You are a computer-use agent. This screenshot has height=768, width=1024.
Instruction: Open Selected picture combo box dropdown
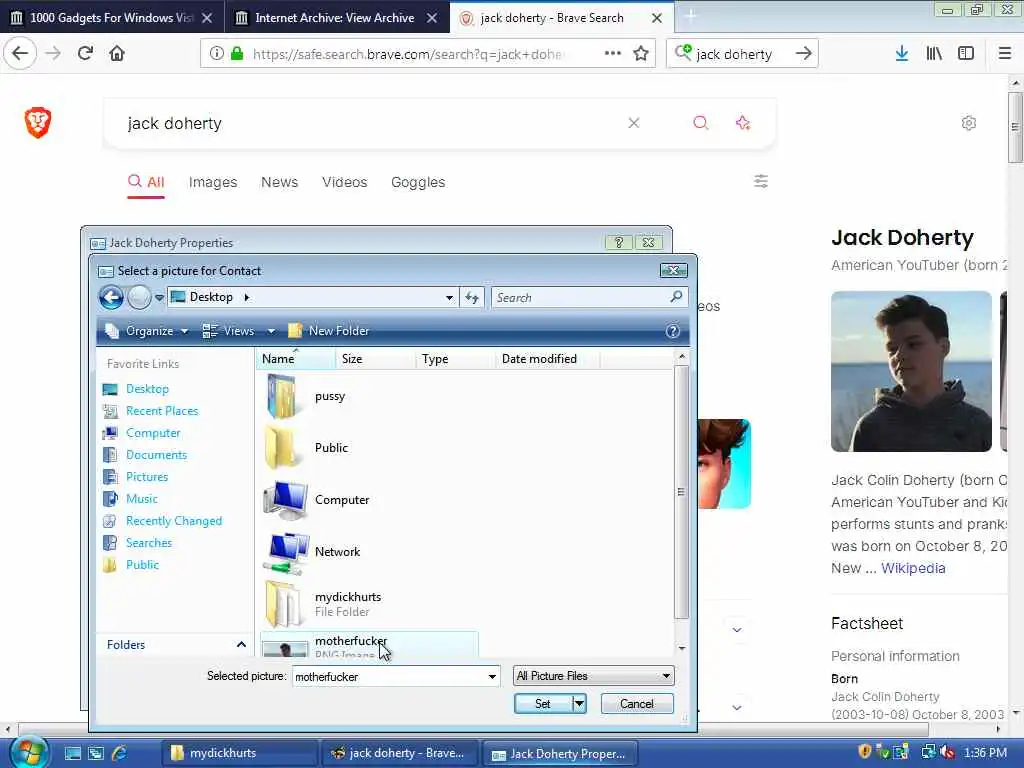[x=492, y=677]
